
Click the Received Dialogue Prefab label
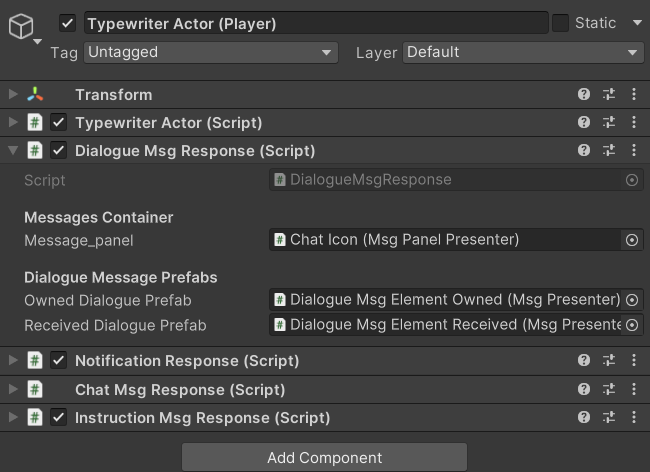point(115,325)
